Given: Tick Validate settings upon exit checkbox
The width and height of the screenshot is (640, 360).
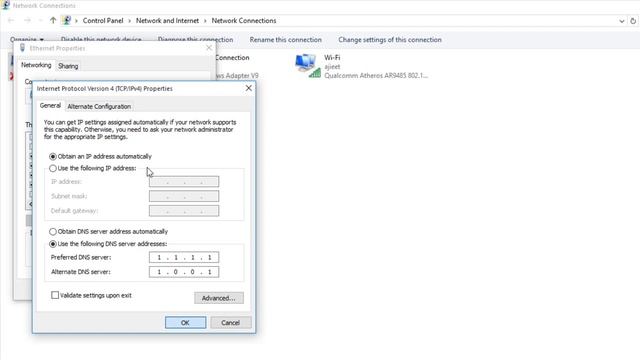Looking at the screenshot, I should [55, 295].
